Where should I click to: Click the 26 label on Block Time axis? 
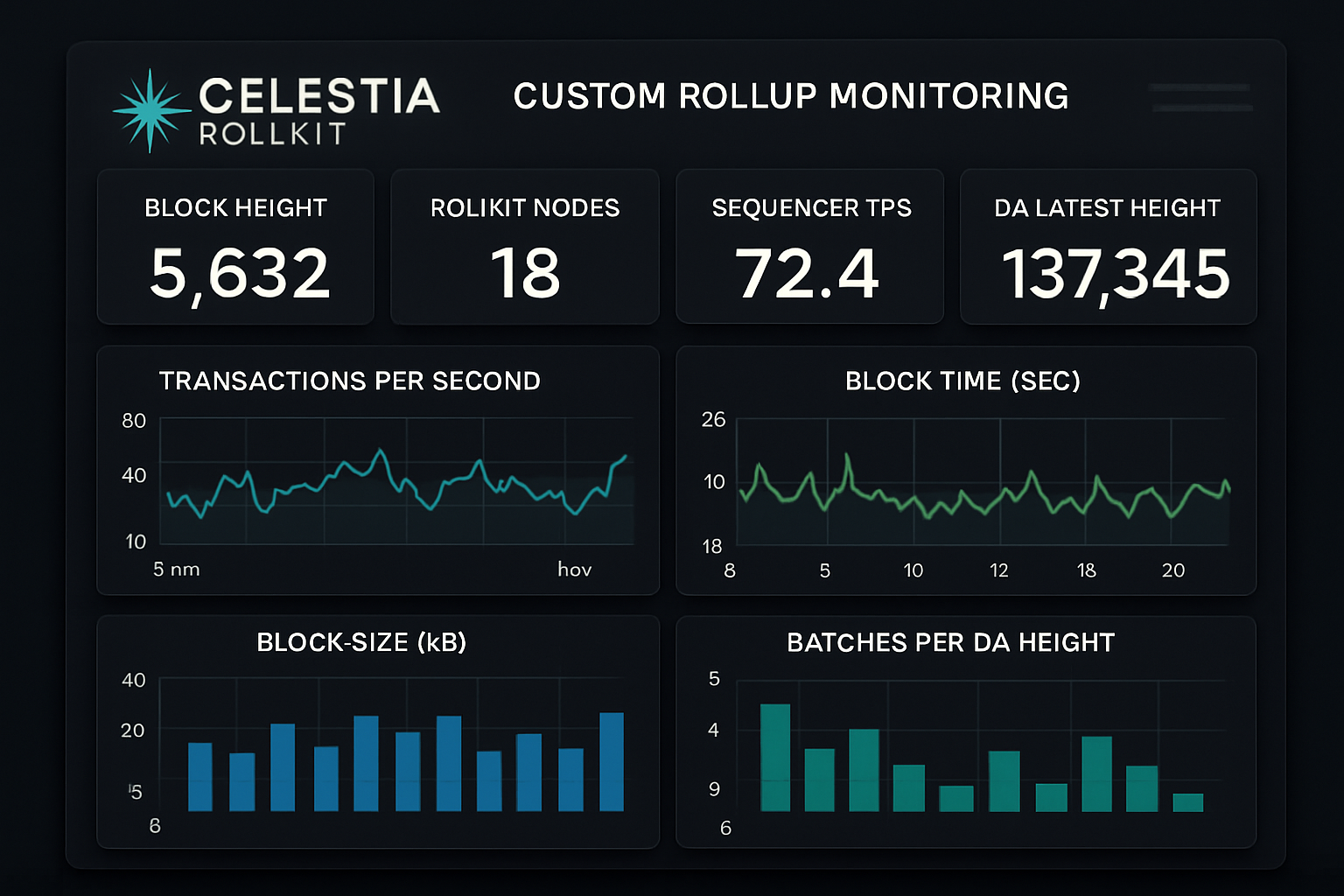click(x=713, y=421)
